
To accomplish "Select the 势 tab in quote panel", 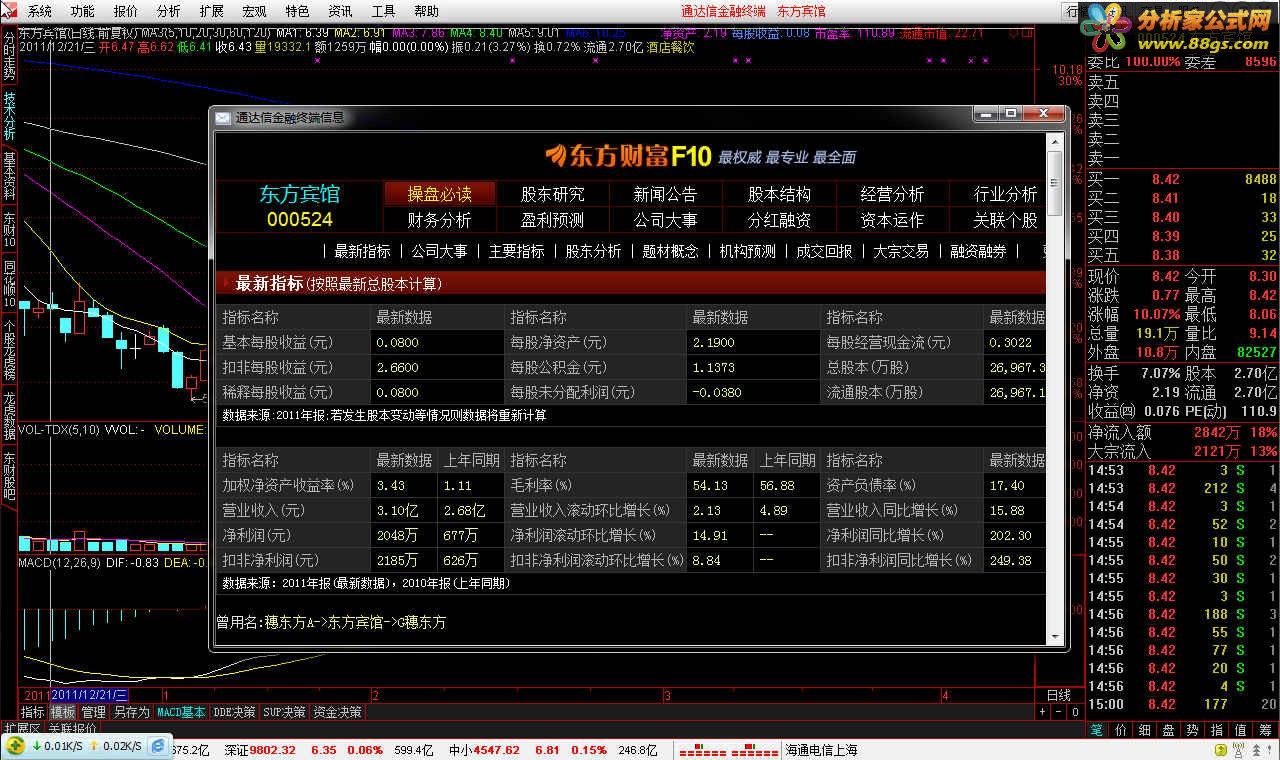I will tap(1193, 730).
